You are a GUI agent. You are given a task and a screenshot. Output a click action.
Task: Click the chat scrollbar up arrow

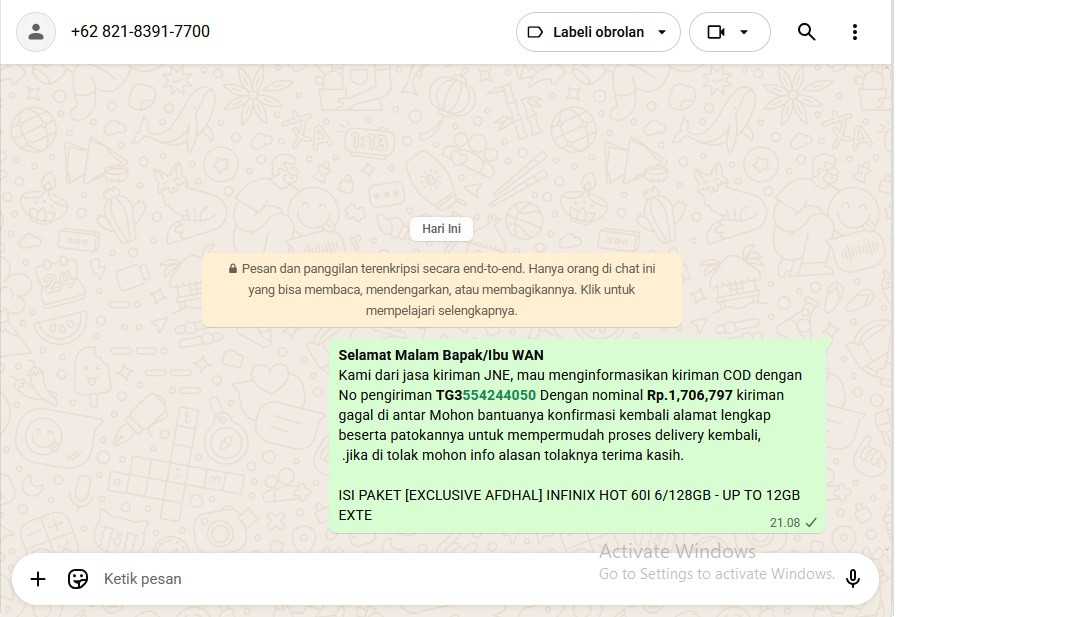(x=887, y=69)
